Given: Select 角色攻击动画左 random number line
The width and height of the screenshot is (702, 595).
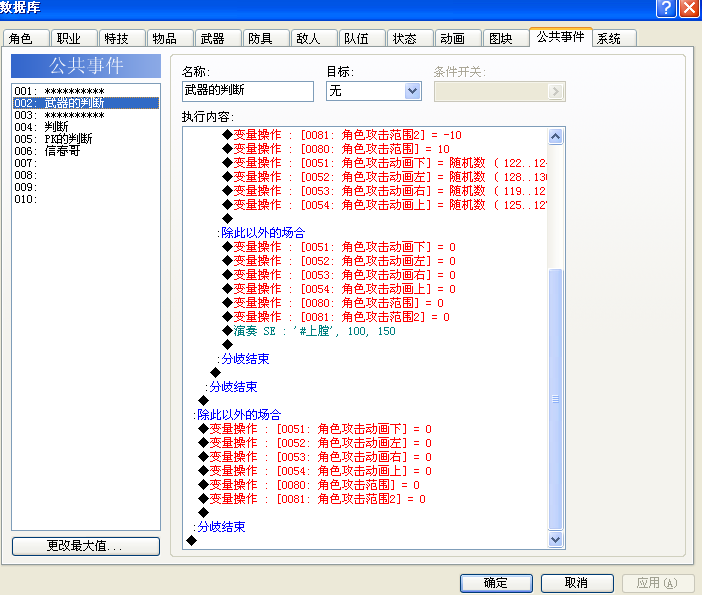Looking at the screenshot, I should 385,177.
